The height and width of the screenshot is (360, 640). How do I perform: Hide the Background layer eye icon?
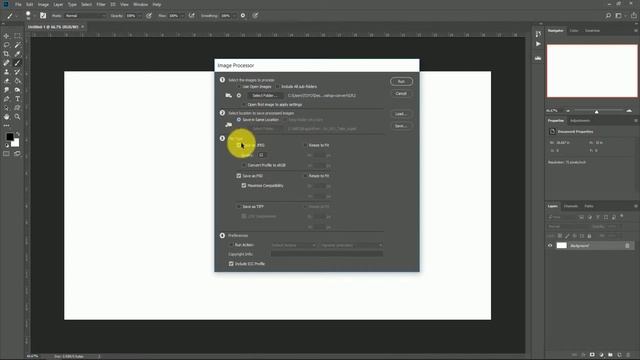550,246
